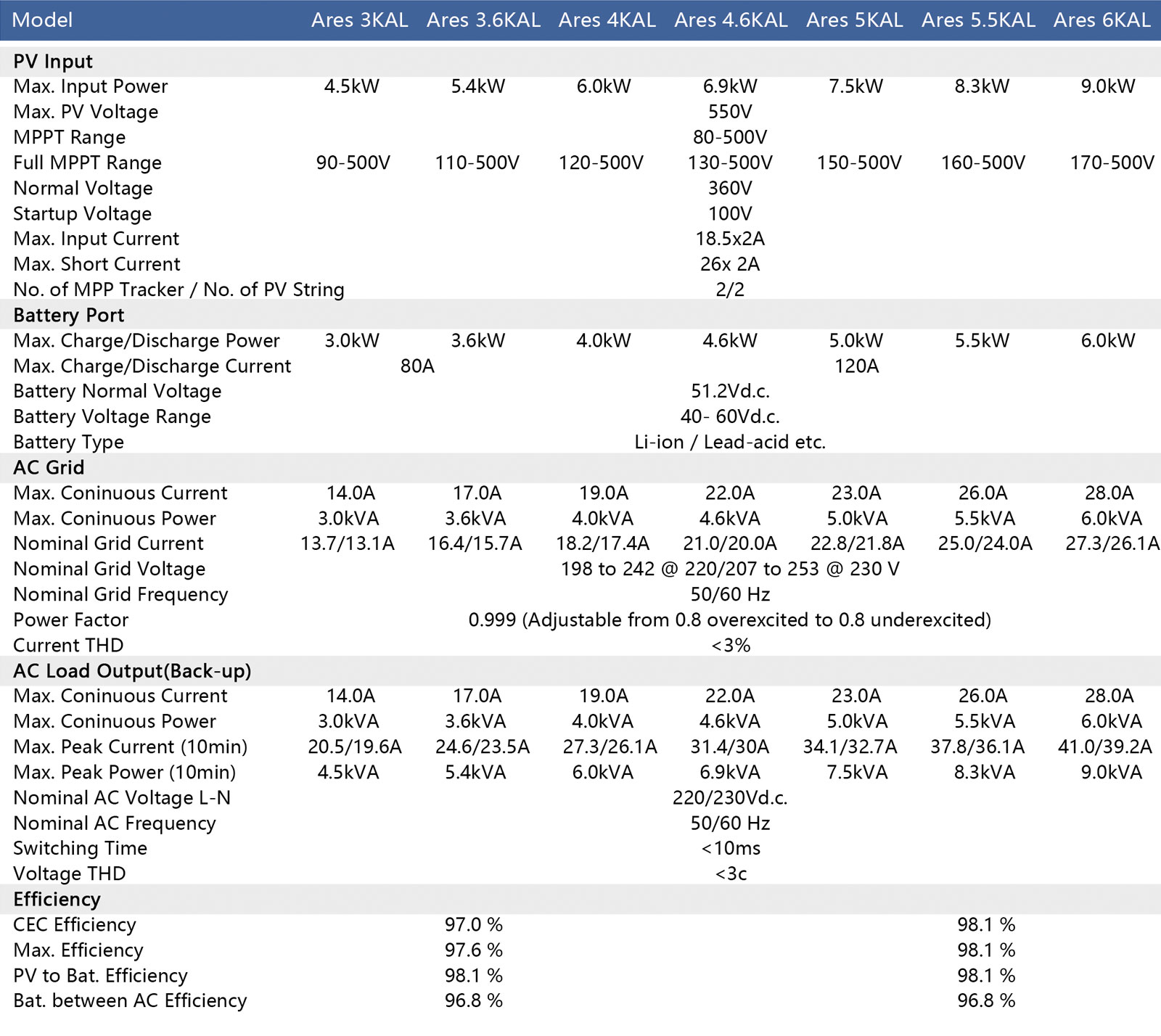
Task: Click the 'Li-ion / Lead-acid etc.' value
Action: coord(730,442)
